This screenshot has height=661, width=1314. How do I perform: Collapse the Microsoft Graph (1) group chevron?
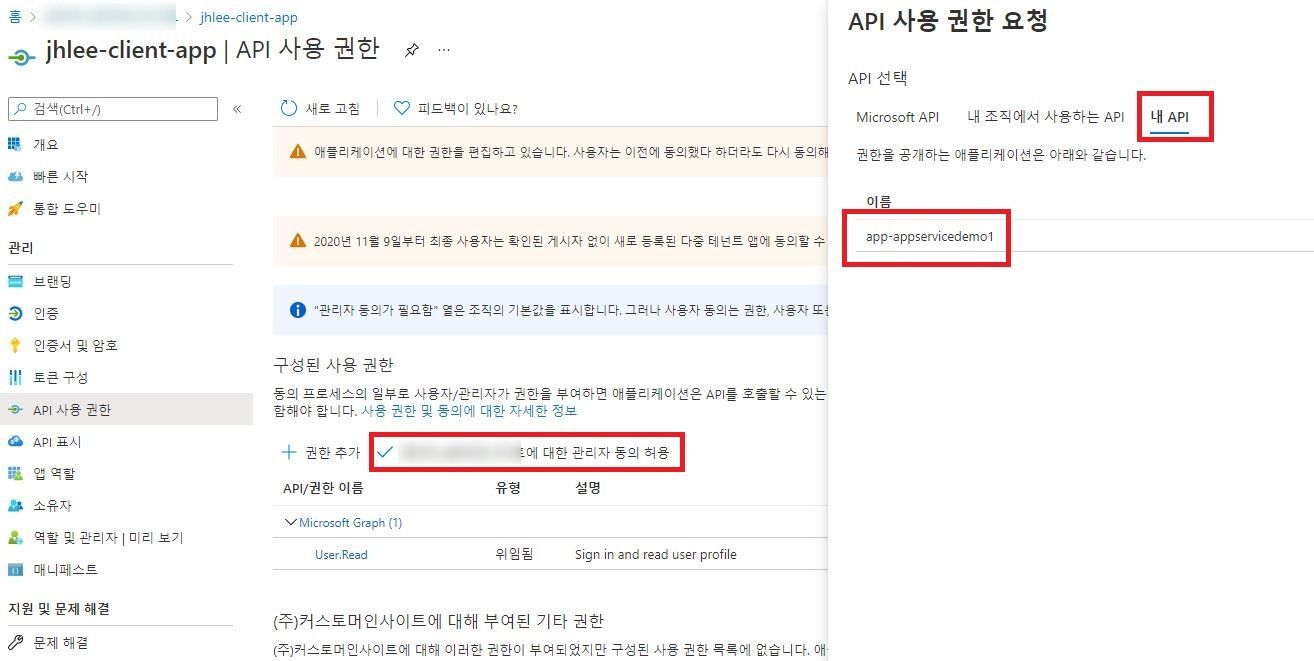[x=291, y=522]
